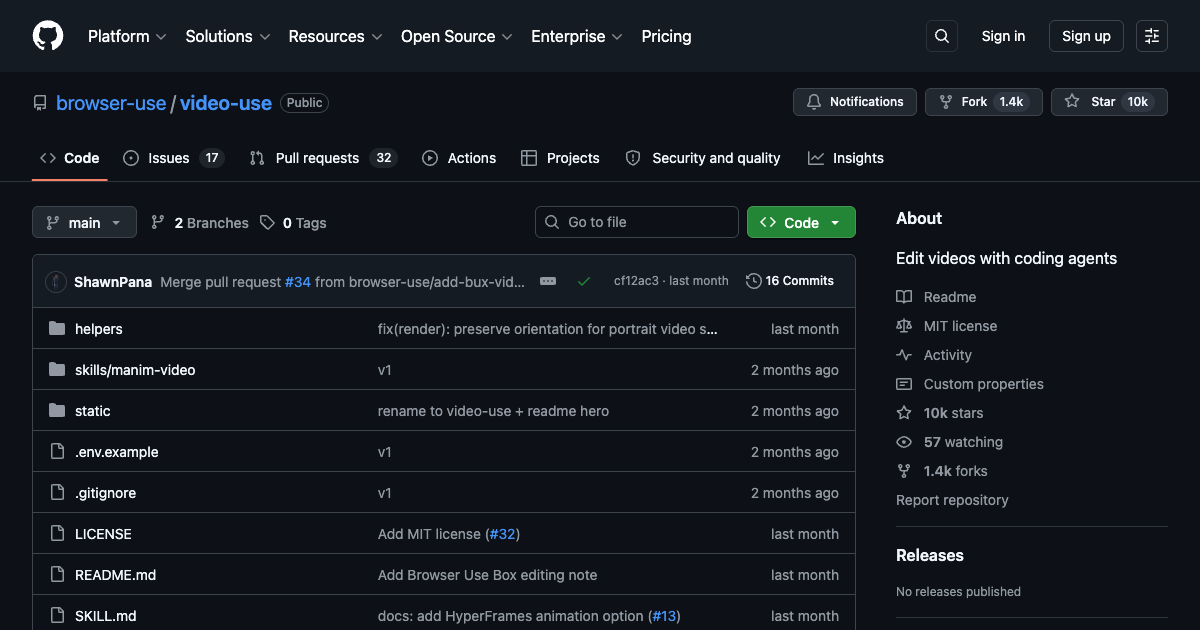Image resolution: width=1200 pixels, height=630 pixels.
Task: Click the Star icon button
Action: tap(1072, 102)
